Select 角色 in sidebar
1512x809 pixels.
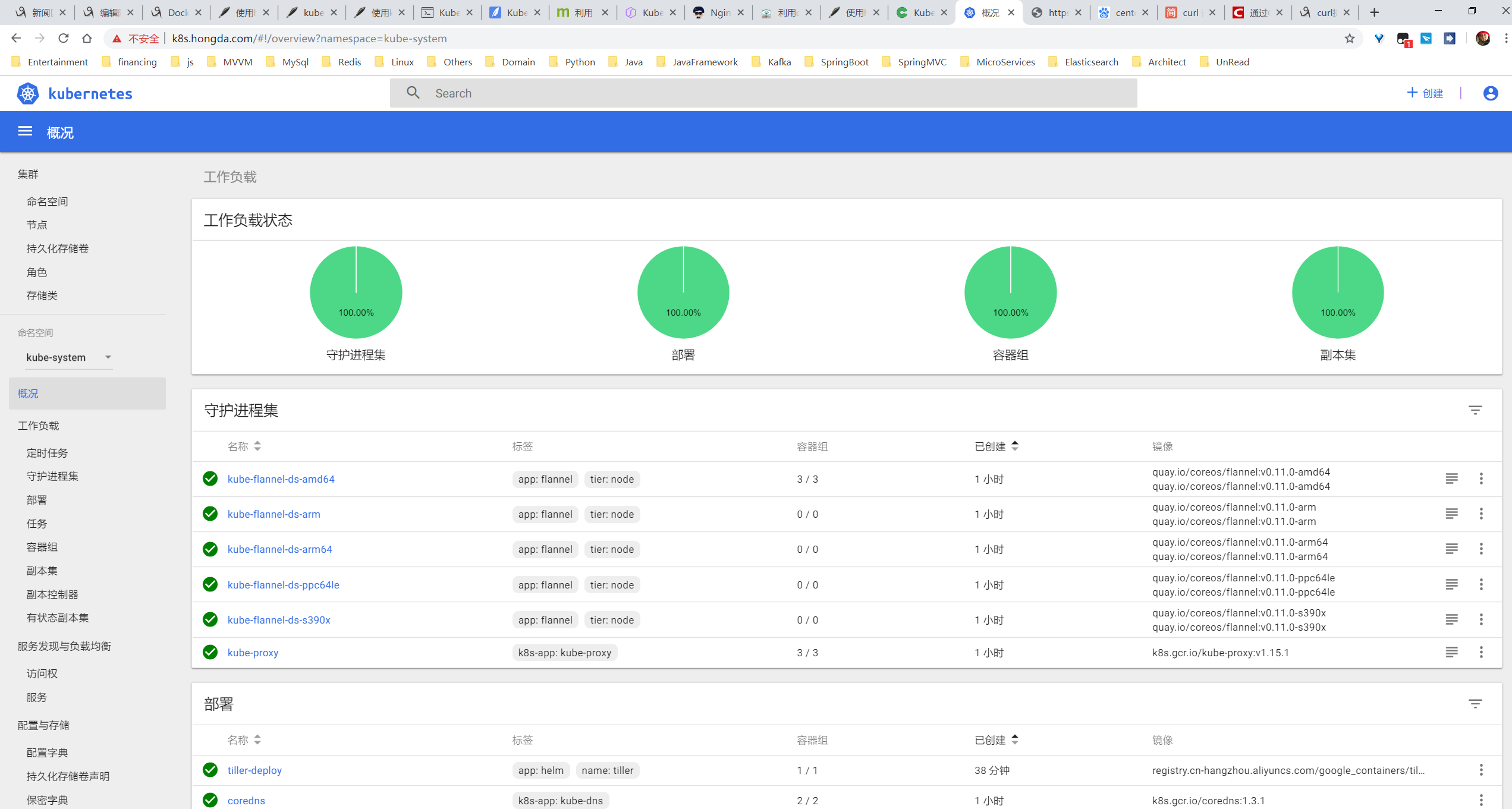pyautogui.click(x=36, y=272)
